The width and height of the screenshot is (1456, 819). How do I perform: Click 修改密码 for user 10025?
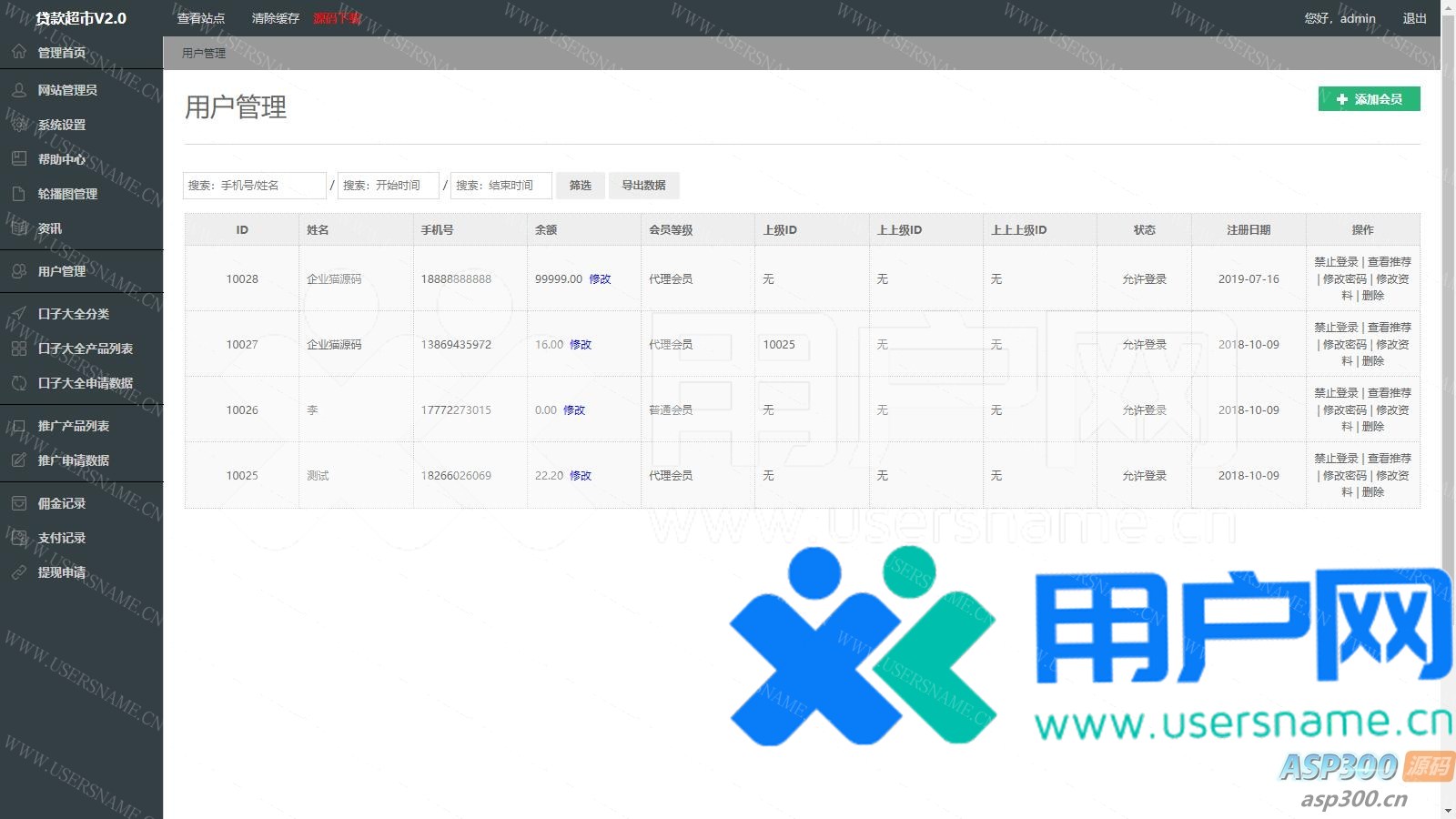1345,476
